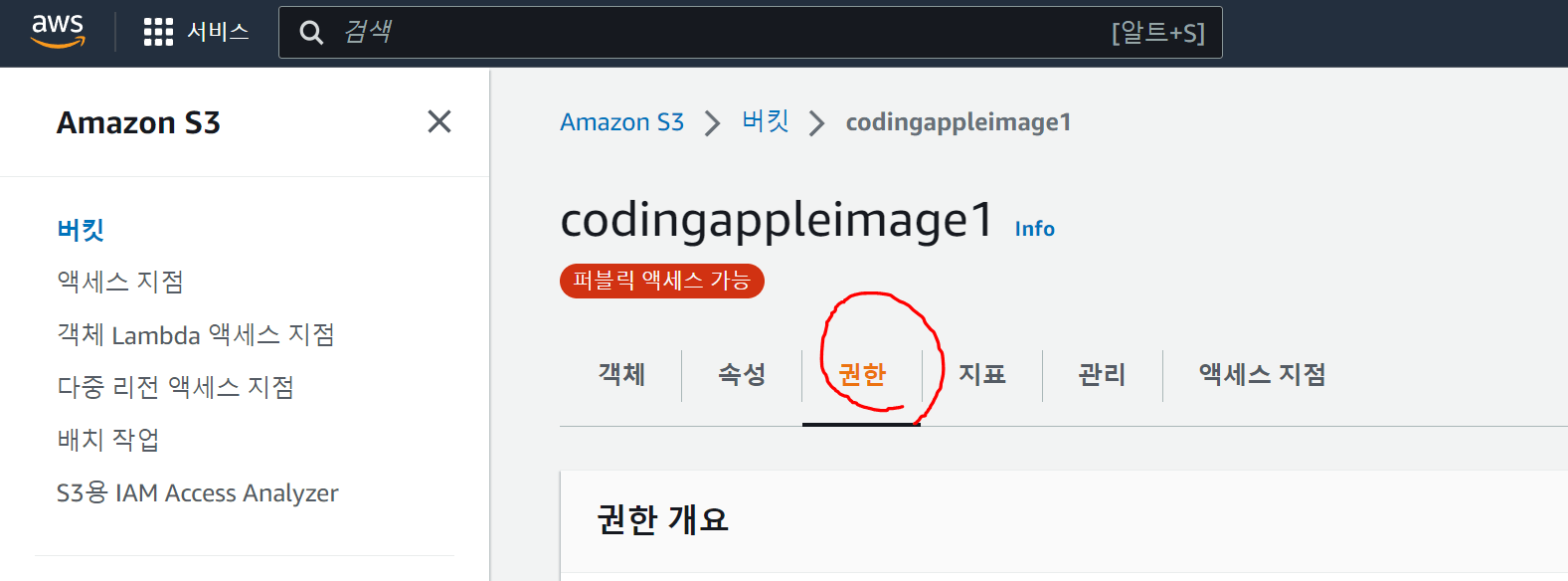Click the 퍼블릭 액세스 가능 badge
The image size is (1568, 581).
[x=662, y=281]
